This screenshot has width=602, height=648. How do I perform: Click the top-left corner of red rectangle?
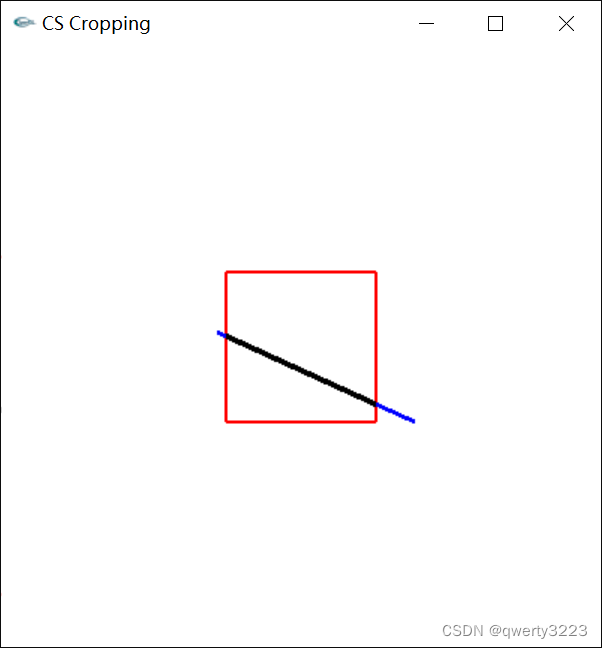226,272
